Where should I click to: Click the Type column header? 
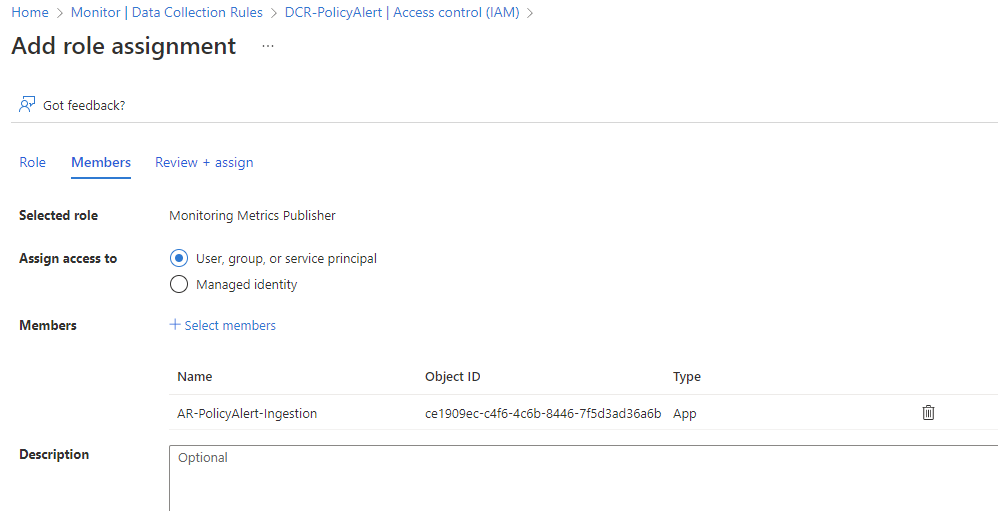[x=687, y=376]
